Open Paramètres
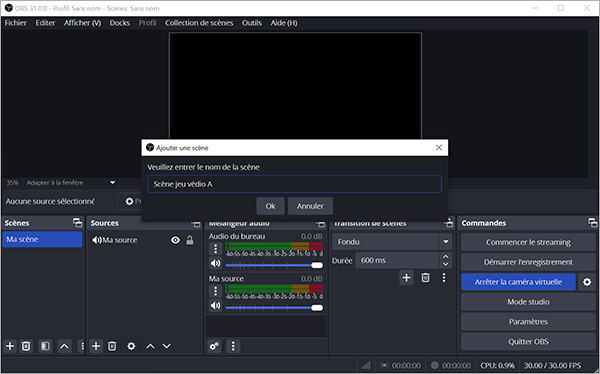 click(528, 322)
